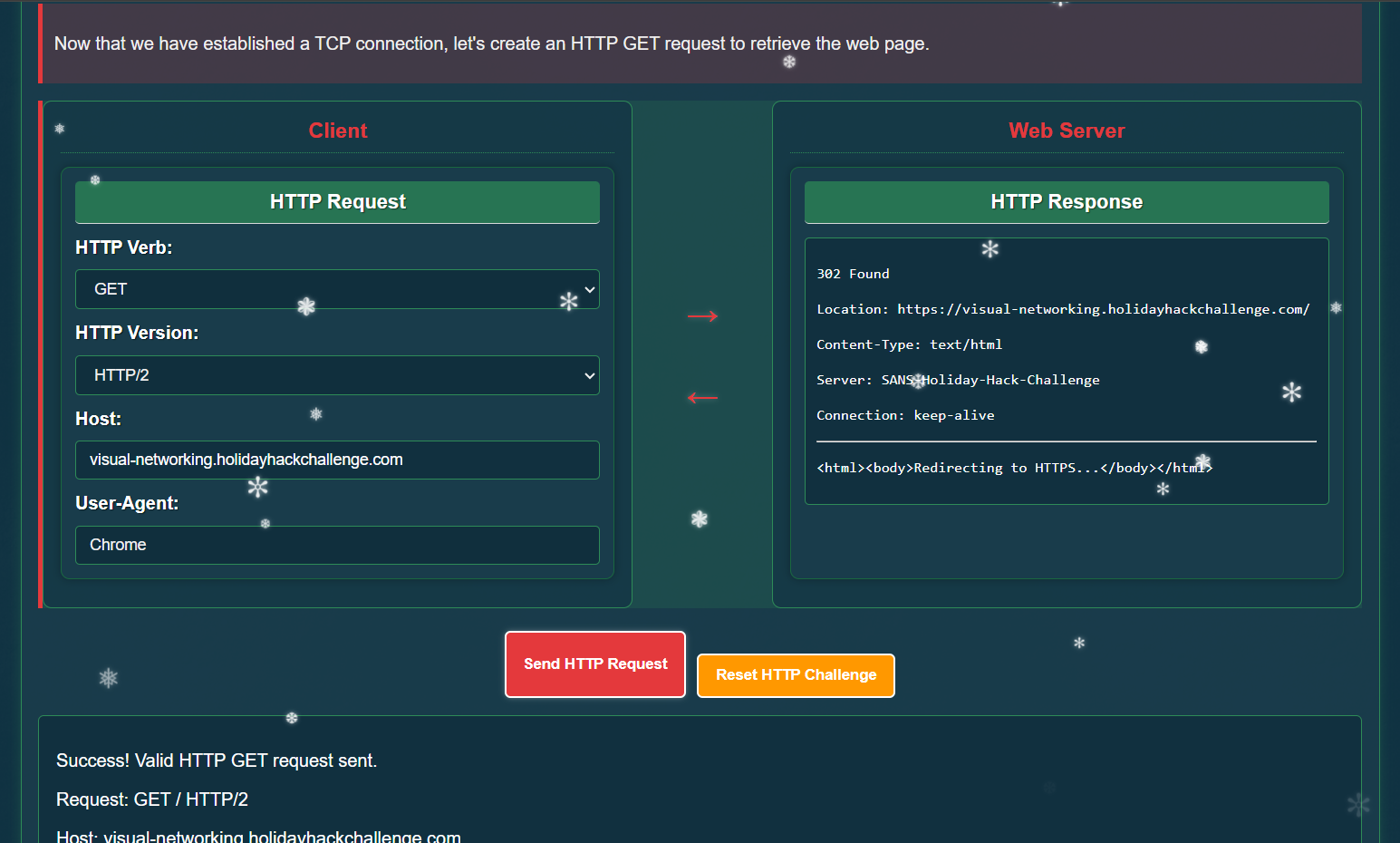Click the 'Content-Type: text/html' response line
Image resolution: width=1400 pixels, height=843 pixels.
[909, 344]
